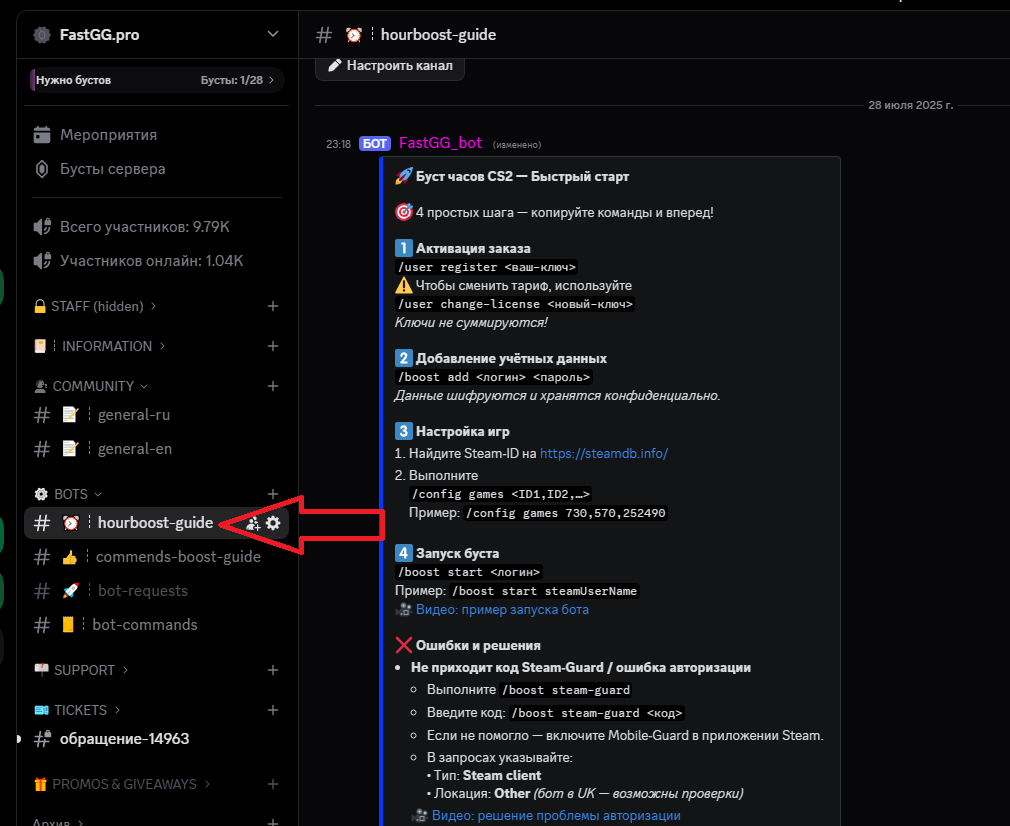This screenshot has height=826, width=1010.
Task: Collapse the BOTS category
Action: 70,494
